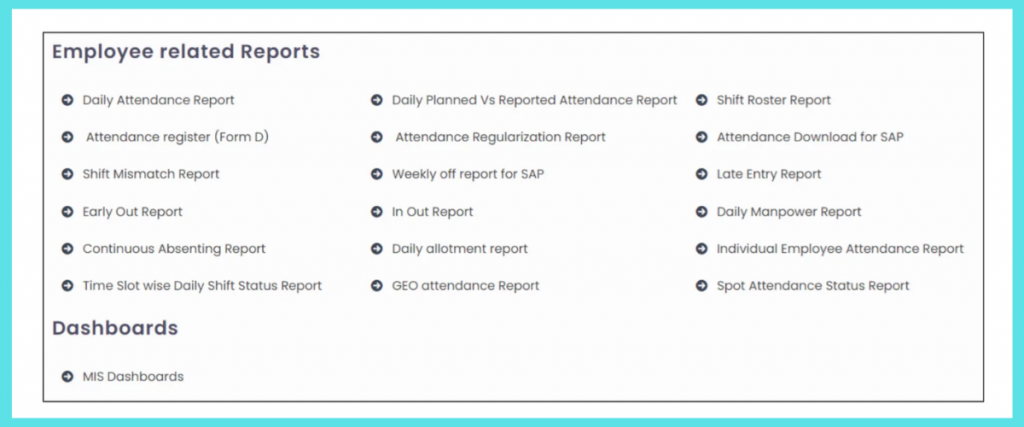Open Weekly off report for SAP
The width and height of the screenshot is (1024, 427).
click(x=468, y=174)
